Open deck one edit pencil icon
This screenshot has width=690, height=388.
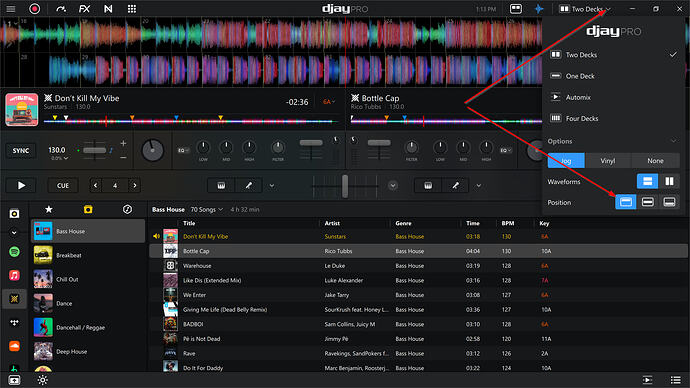point(249,186)
